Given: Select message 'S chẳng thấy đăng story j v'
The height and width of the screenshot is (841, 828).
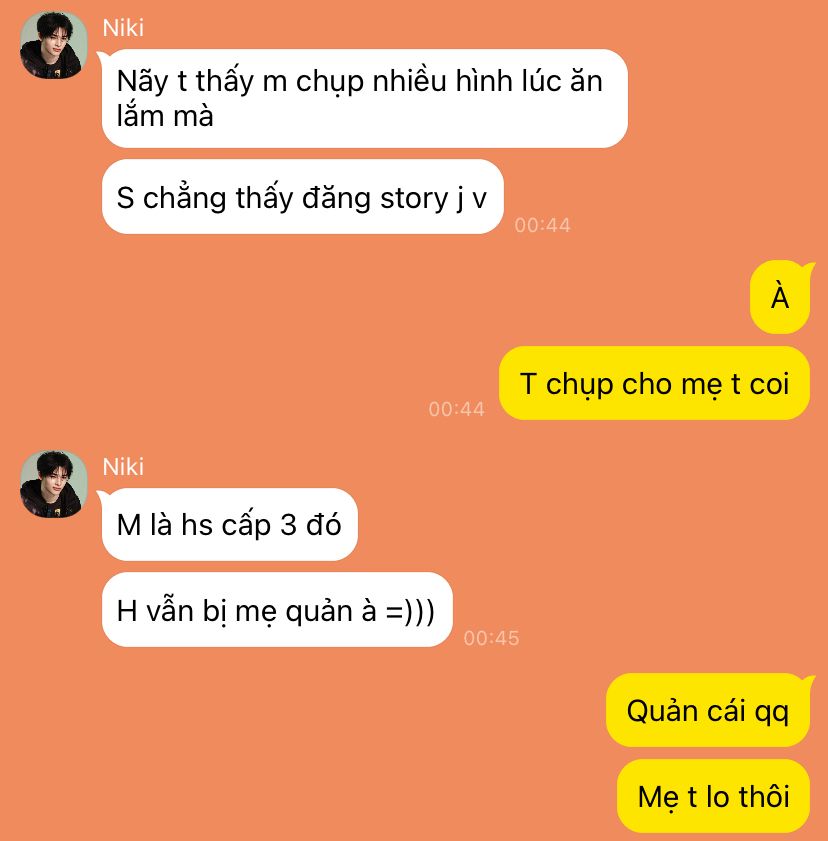Looking at the screenshot, I should [302, 196].
